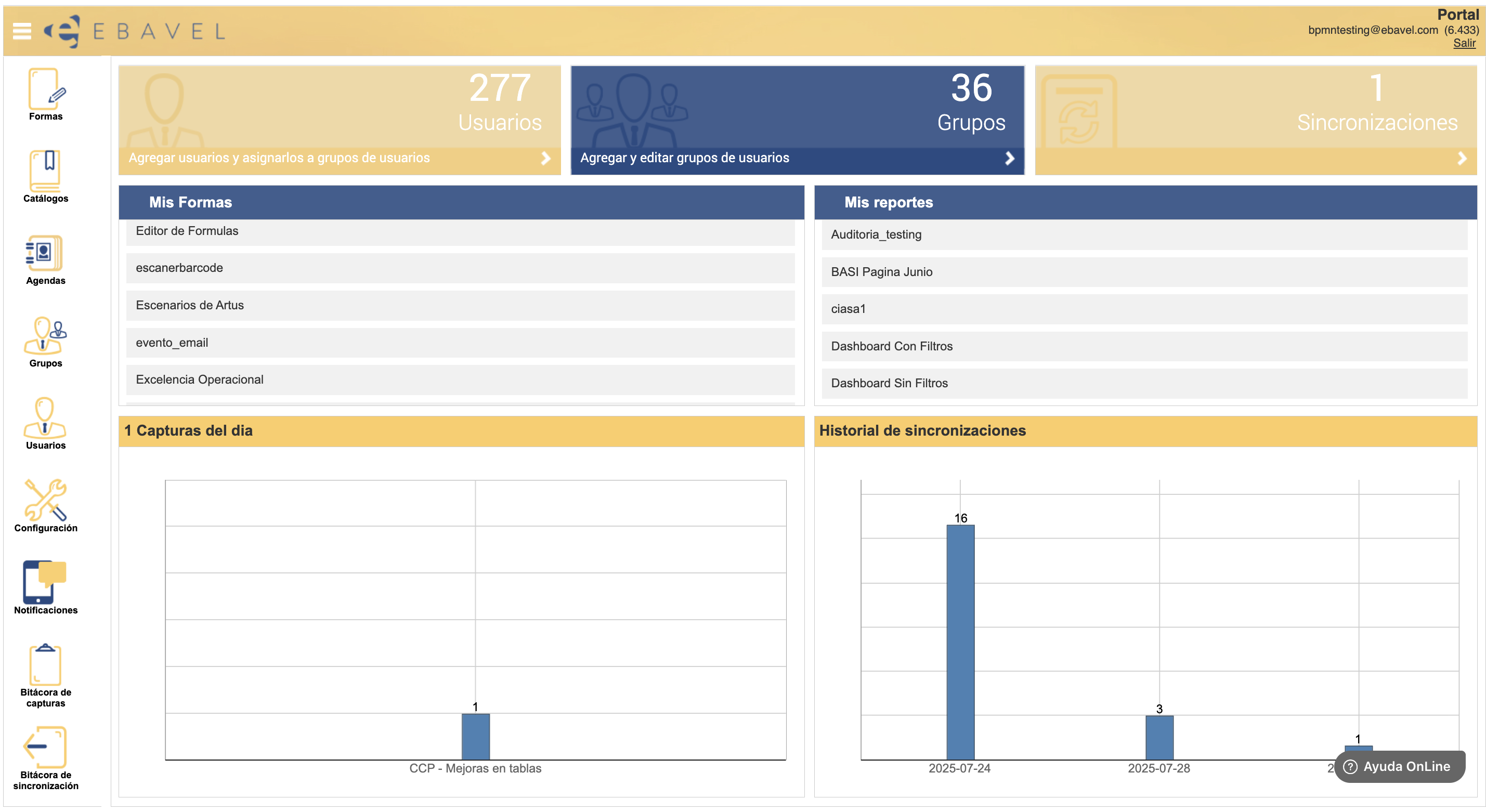This screenshot has height=812, width=1486.
Task: Open Bitácora de sincronización icon
Action: pyautogui.click(x=45, y=747)
